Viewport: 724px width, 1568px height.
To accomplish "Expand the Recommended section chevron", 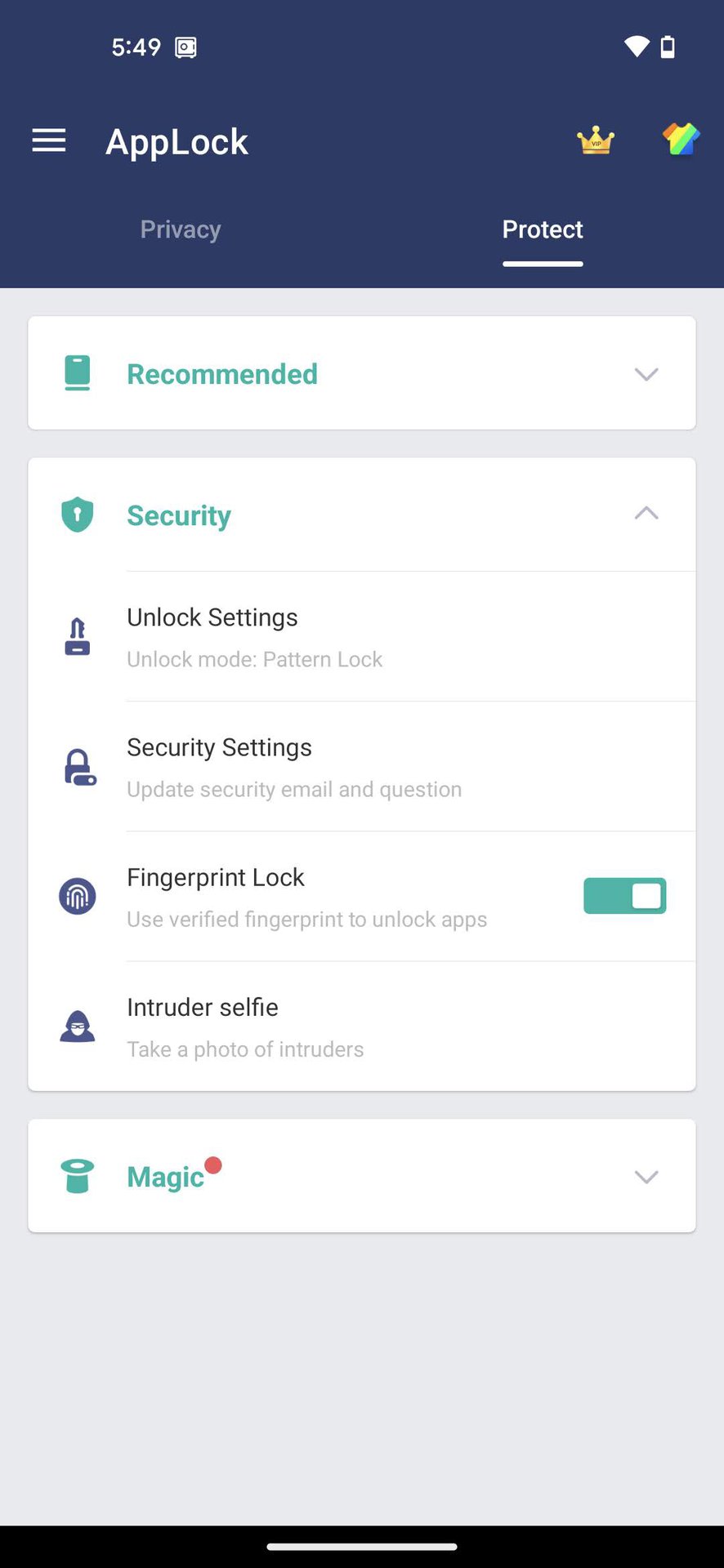I will (646, 374).
